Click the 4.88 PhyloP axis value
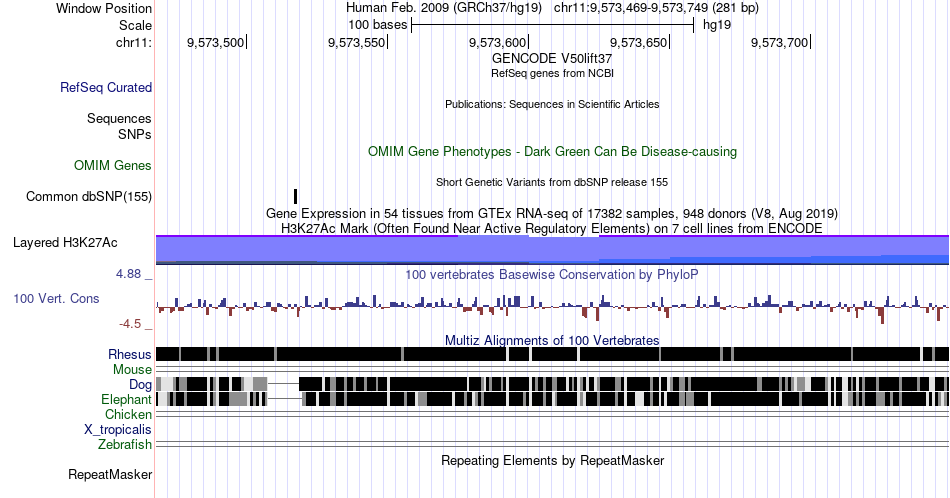 click(x=129, y=274)
